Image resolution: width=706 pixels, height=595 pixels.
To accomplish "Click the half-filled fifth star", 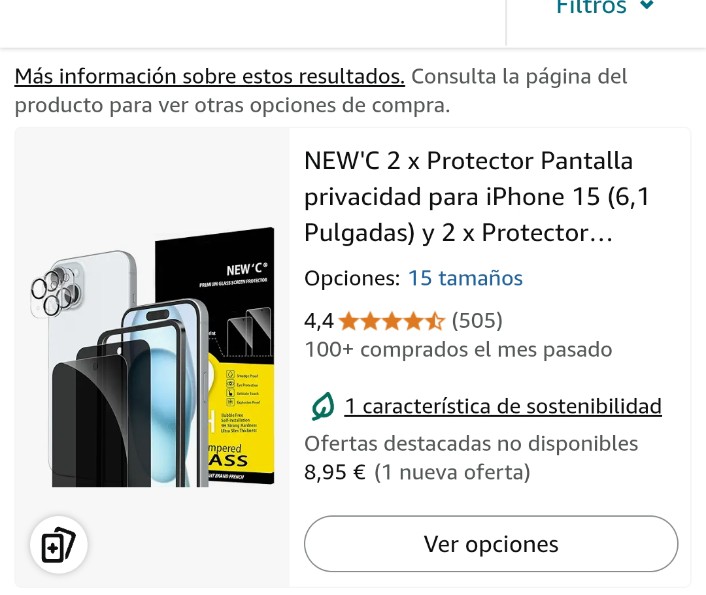I will point(434,322).
